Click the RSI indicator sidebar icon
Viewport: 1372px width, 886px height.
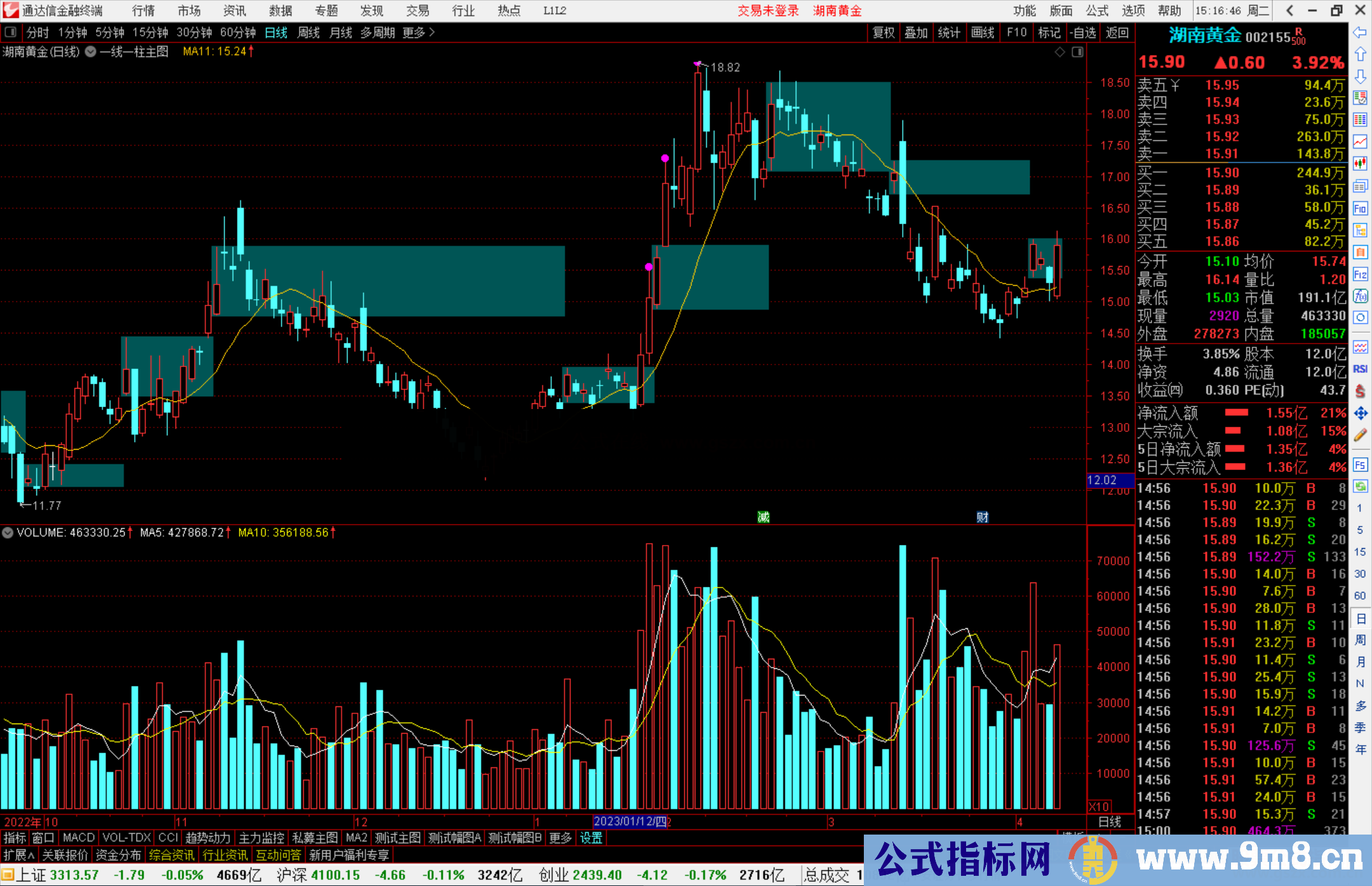coord(1360,369)
